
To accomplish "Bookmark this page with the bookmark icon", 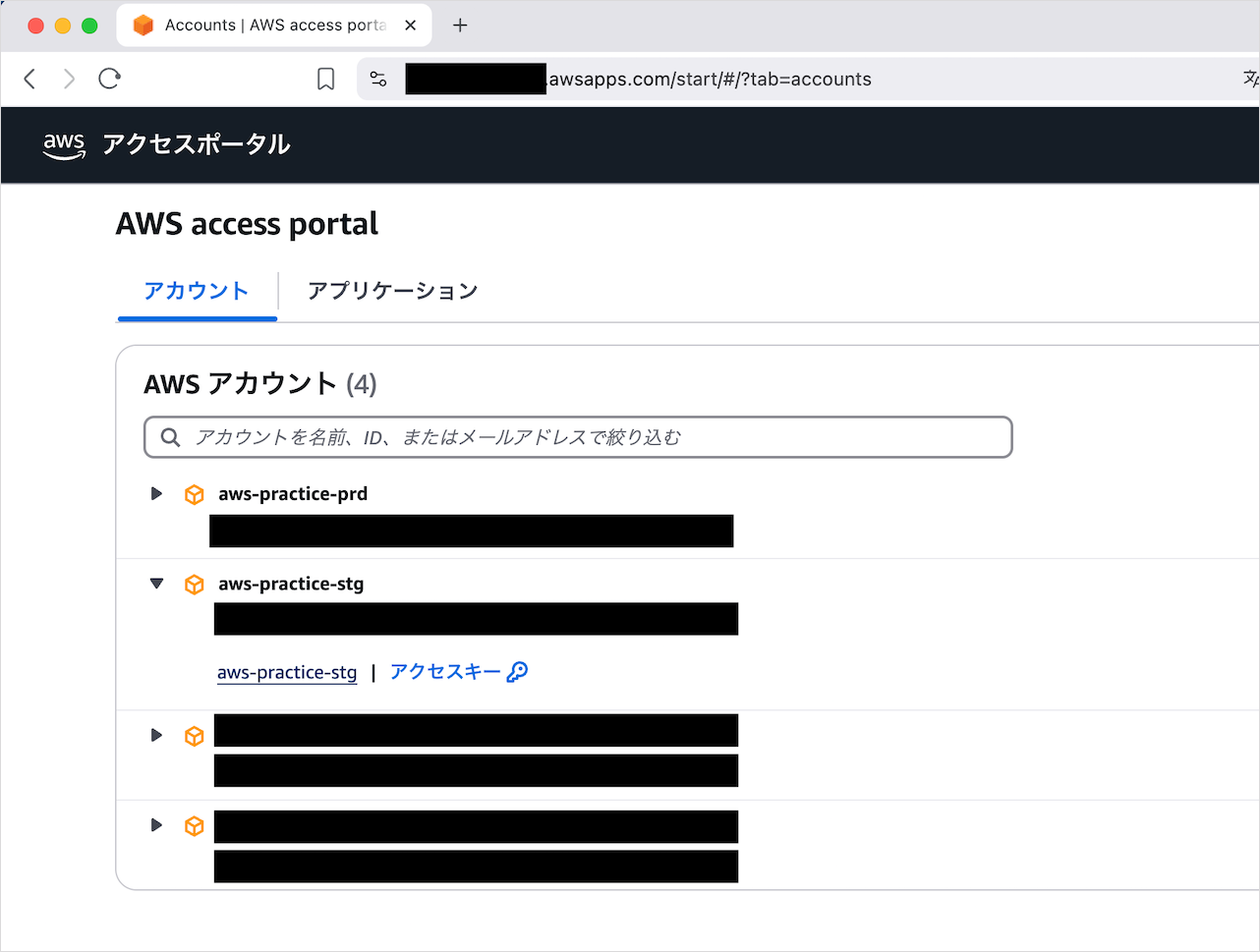I will click(x=325, y=79).
